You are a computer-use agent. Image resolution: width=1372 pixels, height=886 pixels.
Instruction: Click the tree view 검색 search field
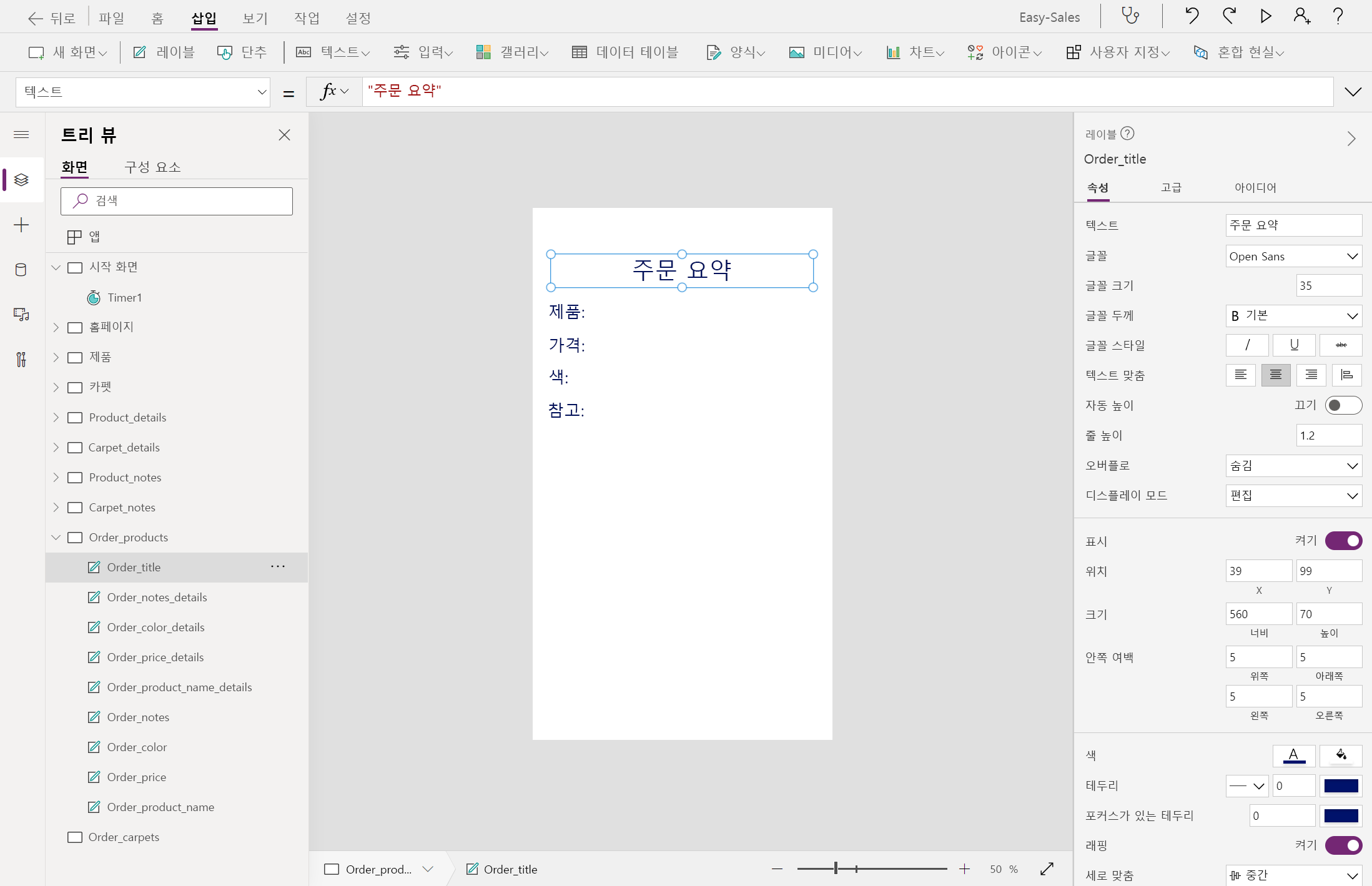pos(177,201)
